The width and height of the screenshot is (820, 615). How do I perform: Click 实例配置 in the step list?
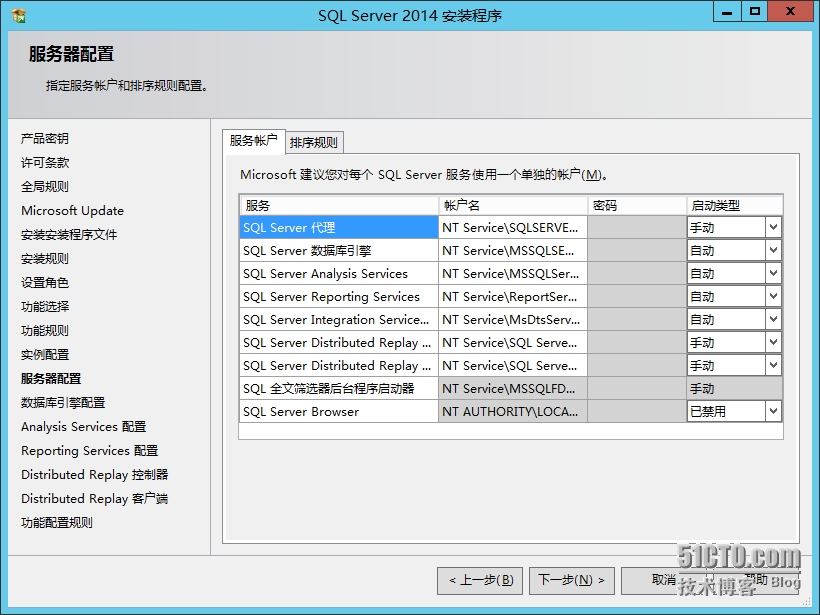click(45, 355)
